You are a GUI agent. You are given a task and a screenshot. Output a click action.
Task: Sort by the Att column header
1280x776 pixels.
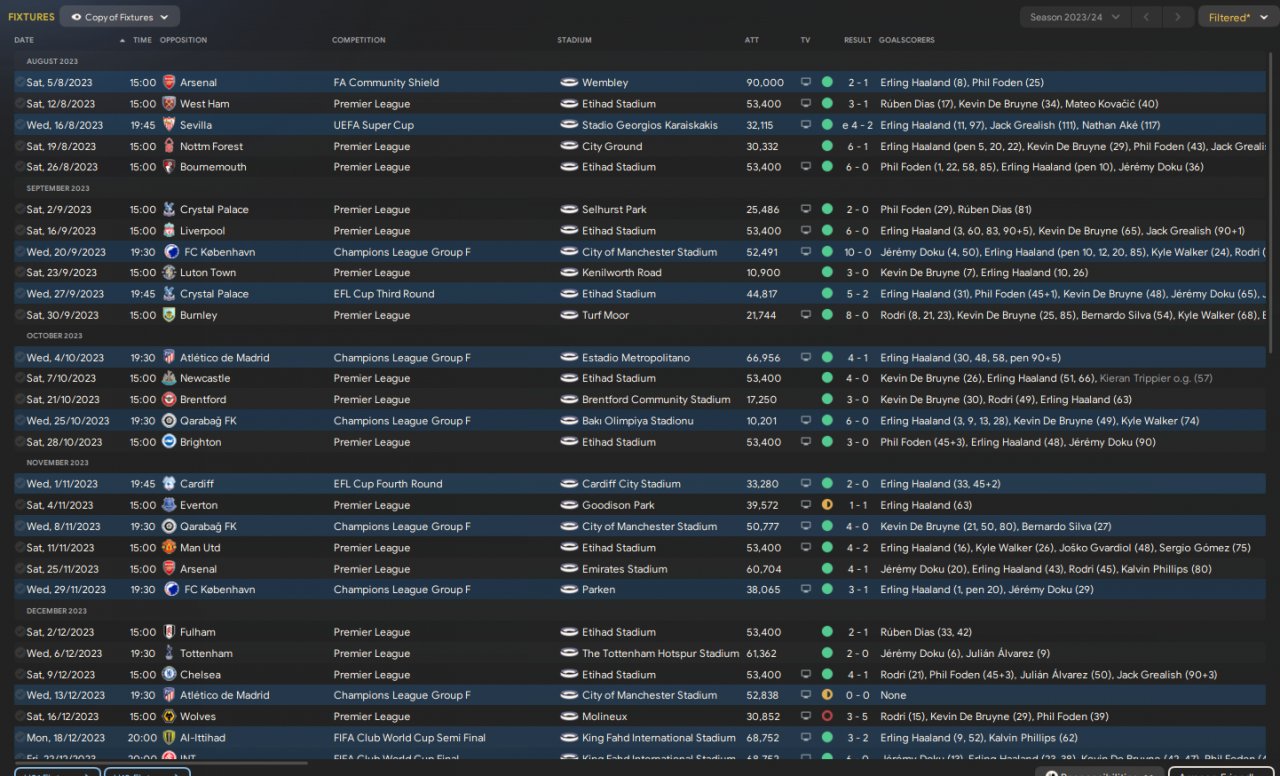pyautogui.click(x=752, y=40)
